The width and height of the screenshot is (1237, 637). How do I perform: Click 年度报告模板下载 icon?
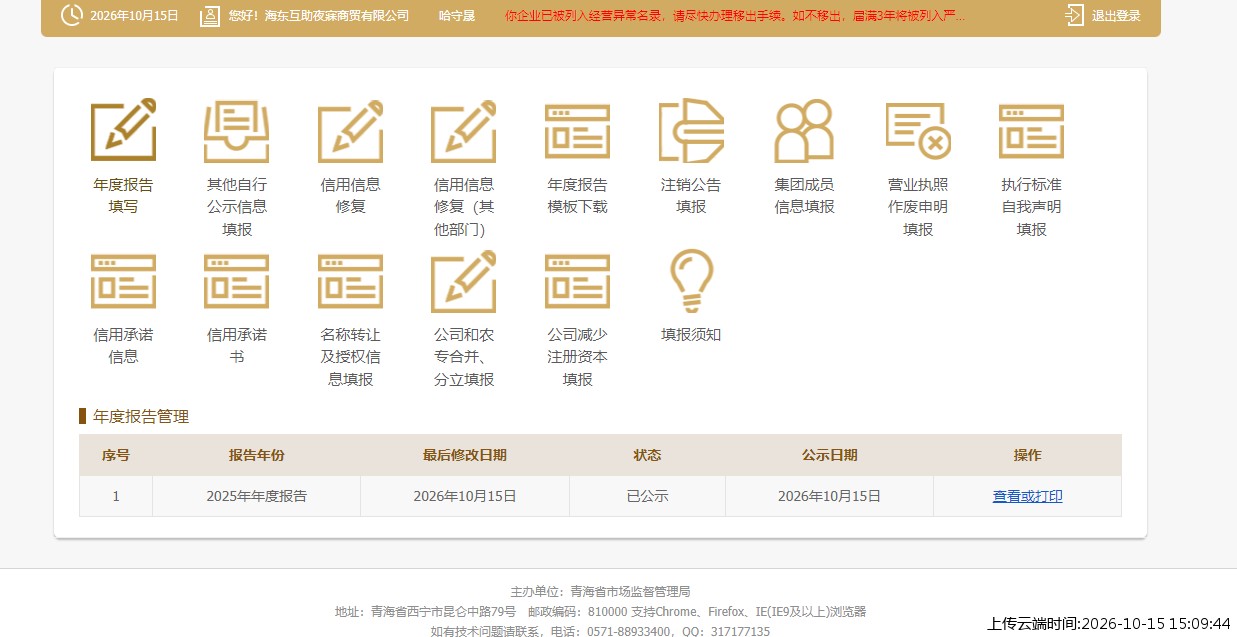click(x=577, y=131)
